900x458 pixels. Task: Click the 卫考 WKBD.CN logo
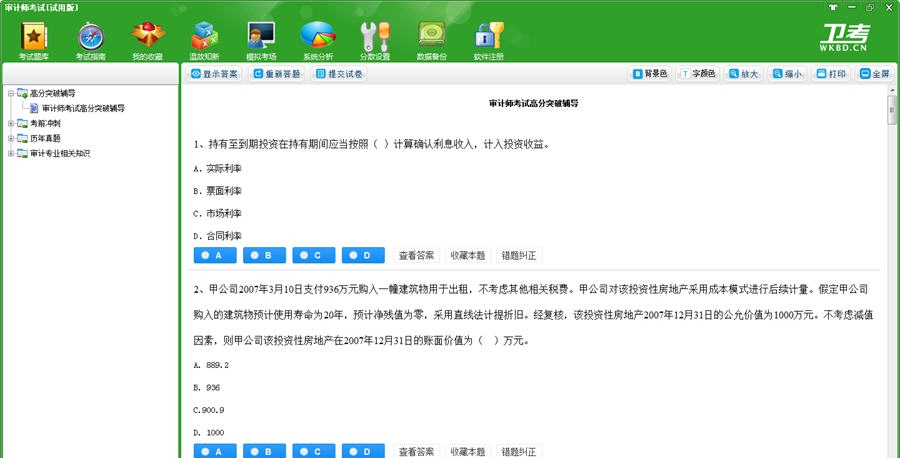(x=844, y=38)
